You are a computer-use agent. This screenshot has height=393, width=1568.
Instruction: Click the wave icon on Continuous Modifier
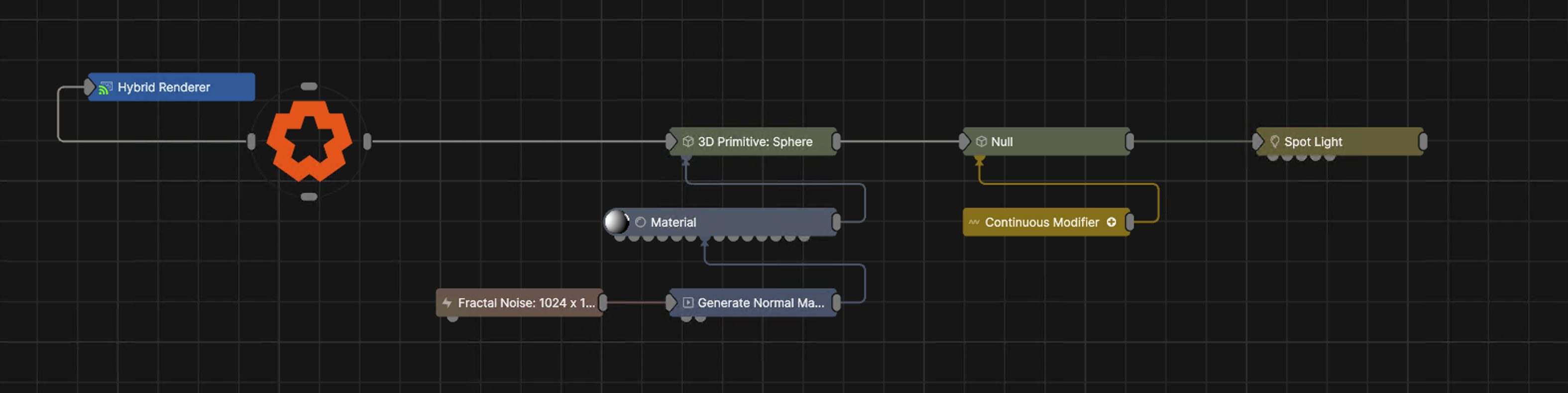point(974,223)
